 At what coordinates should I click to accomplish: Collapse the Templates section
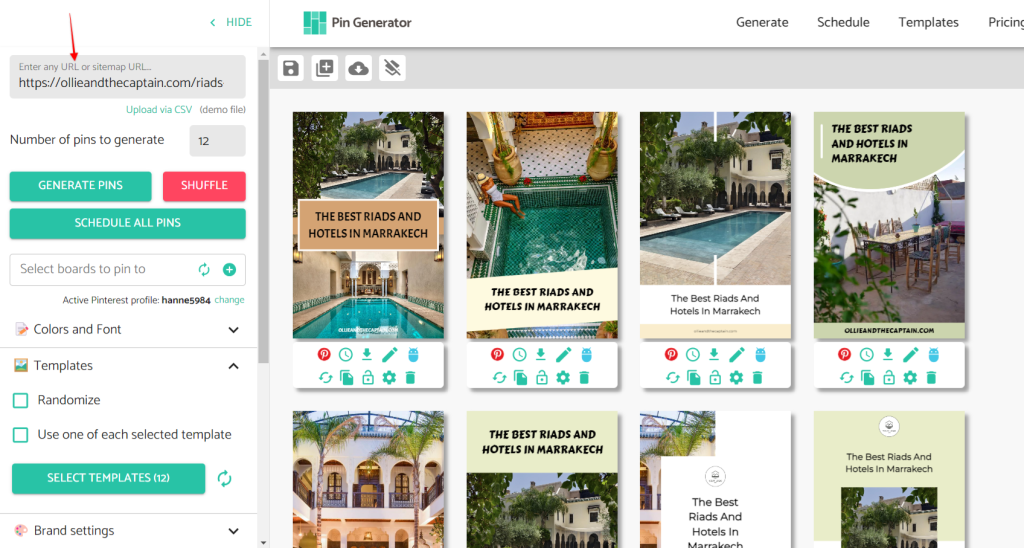point(233,366)
